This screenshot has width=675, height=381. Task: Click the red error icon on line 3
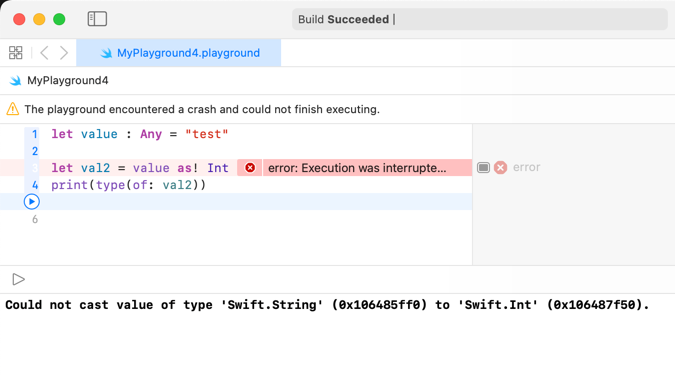[x=250, y=167]
